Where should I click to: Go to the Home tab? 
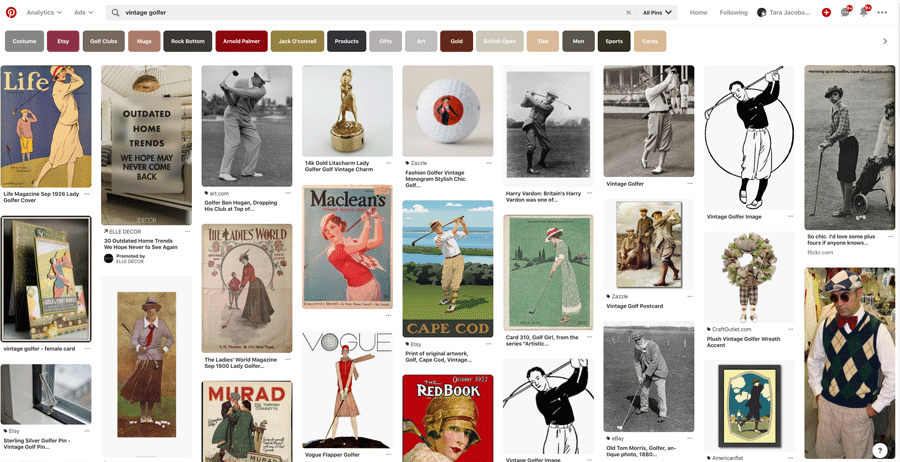pos(699,12)
